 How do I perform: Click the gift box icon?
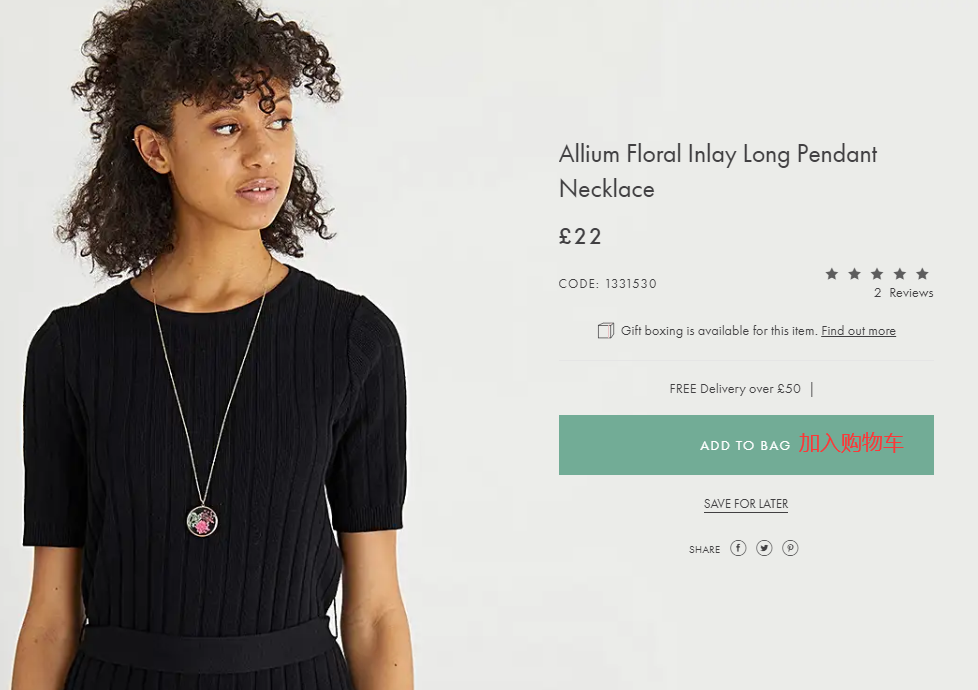605,331
